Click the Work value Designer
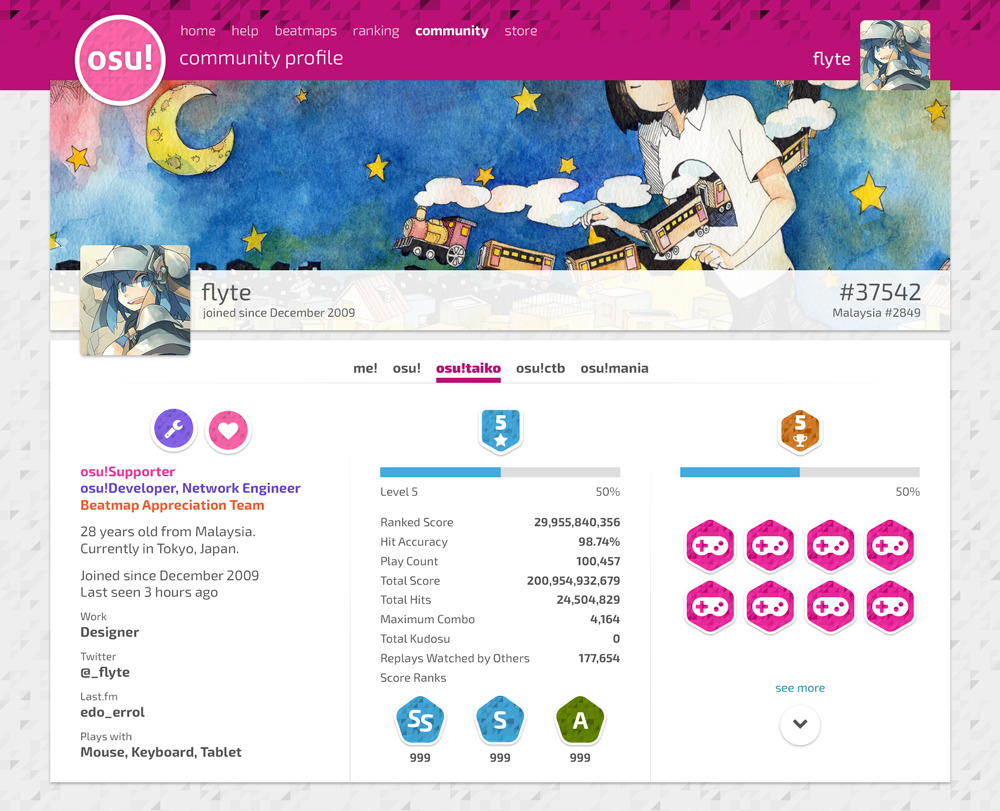This screenshot has height=811, width=1000. pyautogui.click(x=110, y=632)
